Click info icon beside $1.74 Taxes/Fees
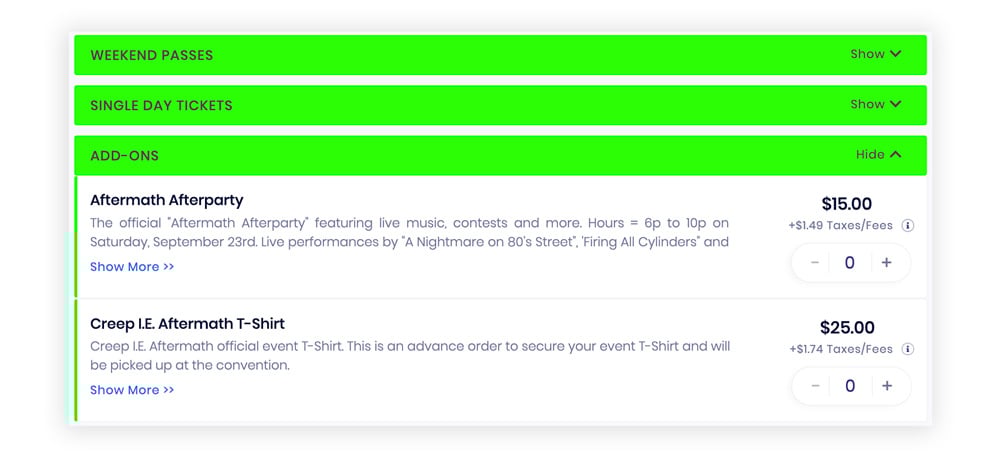 click(908, 349)
